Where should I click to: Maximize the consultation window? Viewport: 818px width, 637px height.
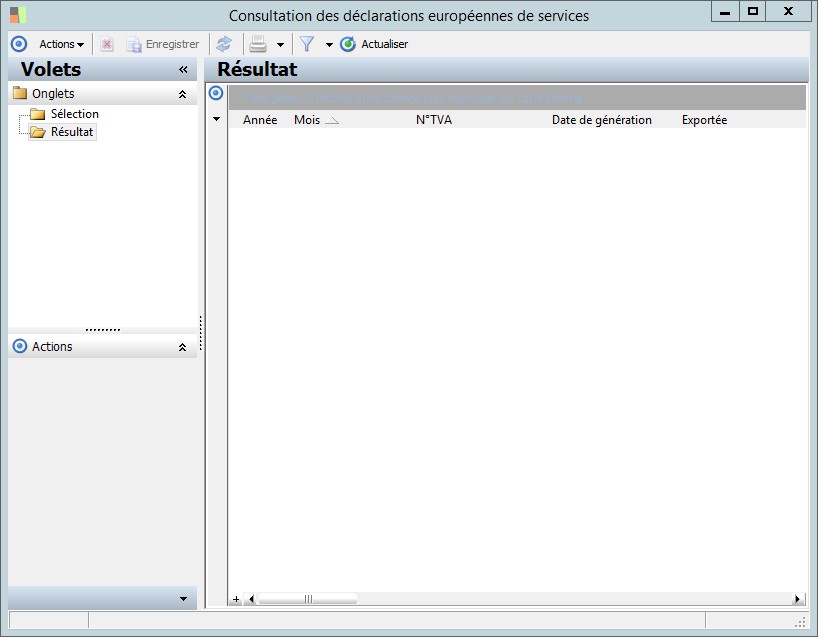[752, 11]
